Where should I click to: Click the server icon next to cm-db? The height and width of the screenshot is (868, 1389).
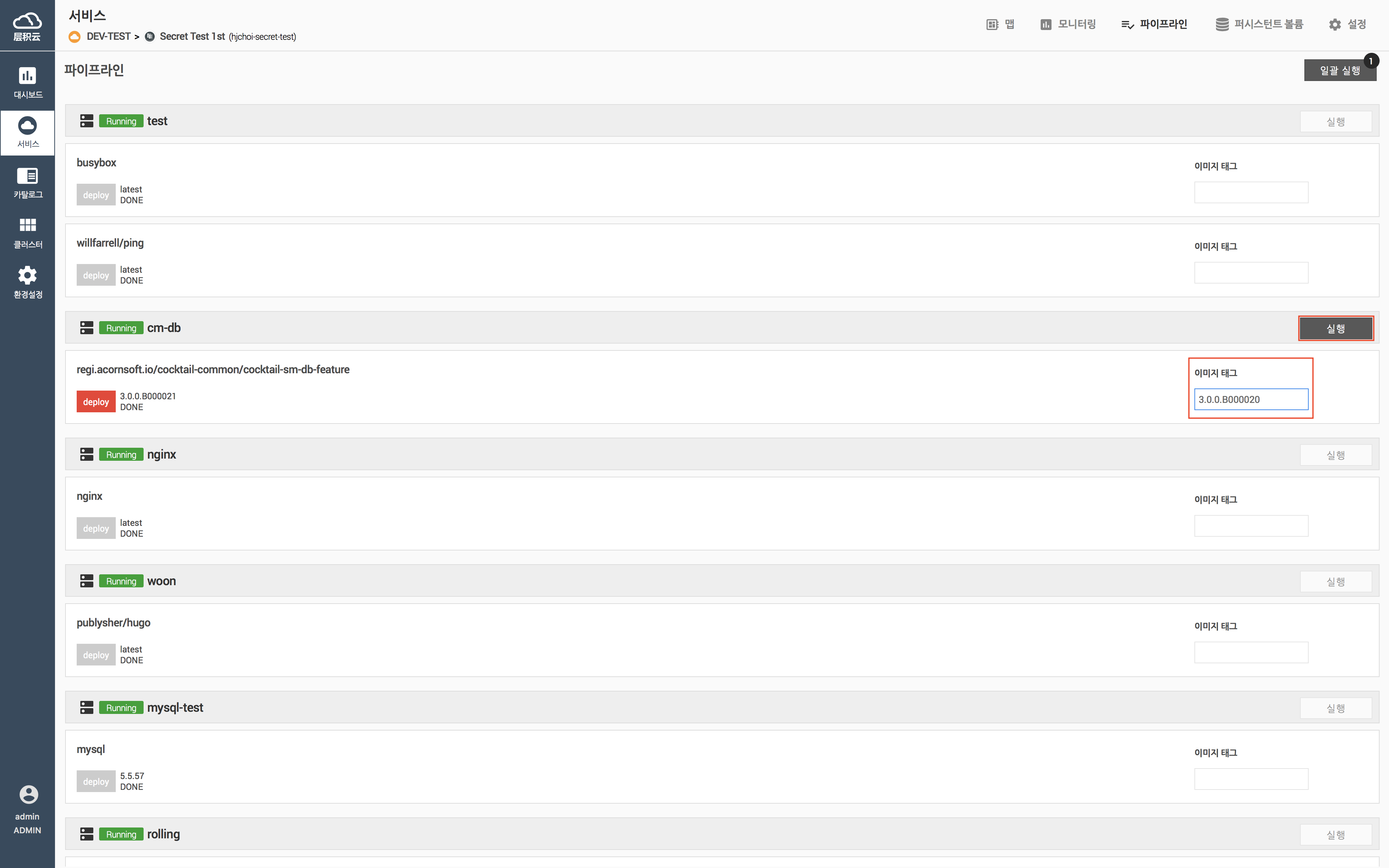click(87, 328)
